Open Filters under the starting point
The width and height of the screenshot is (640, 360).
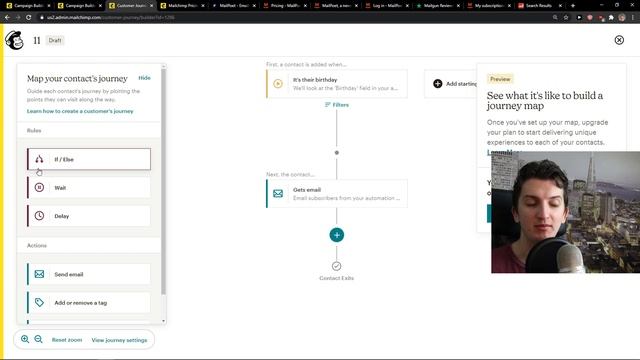pyautogui.click(x=337, y=105)
